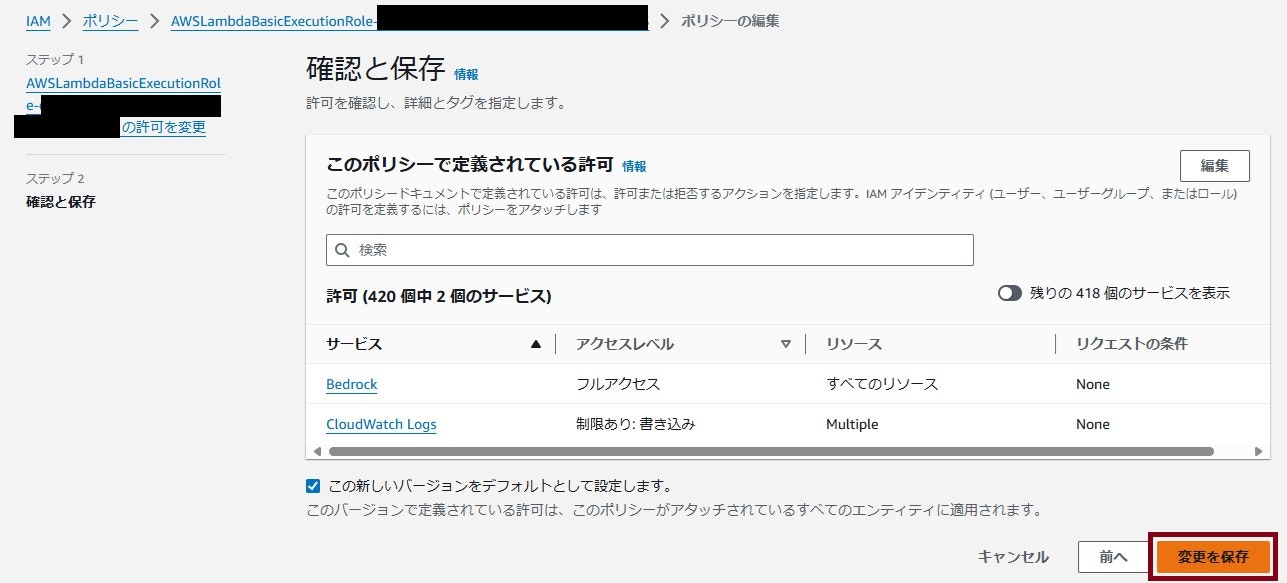Click フルアクセス cell in Bedrock row
The image size is (1287, 583).
[618, 384]
